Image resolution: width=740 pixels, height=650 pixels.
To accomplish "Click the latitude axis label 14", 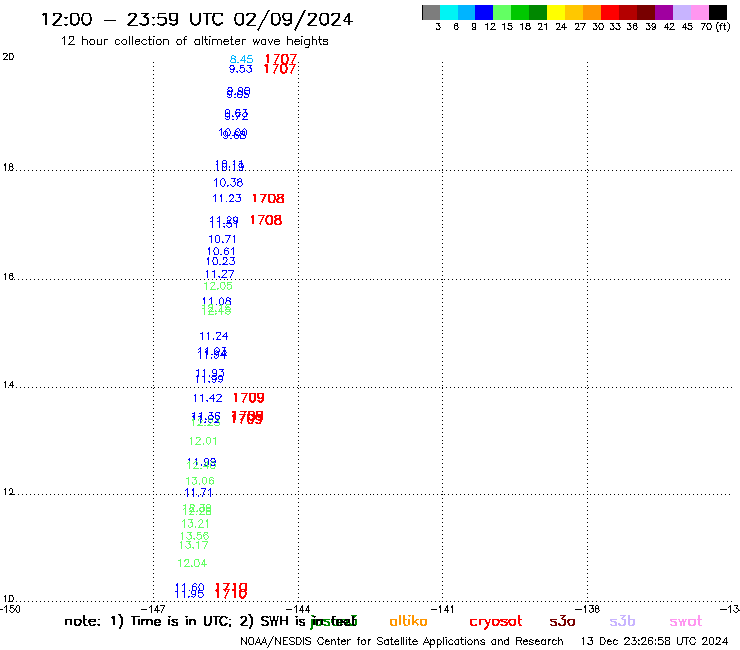I will click(x=8, y=385).
